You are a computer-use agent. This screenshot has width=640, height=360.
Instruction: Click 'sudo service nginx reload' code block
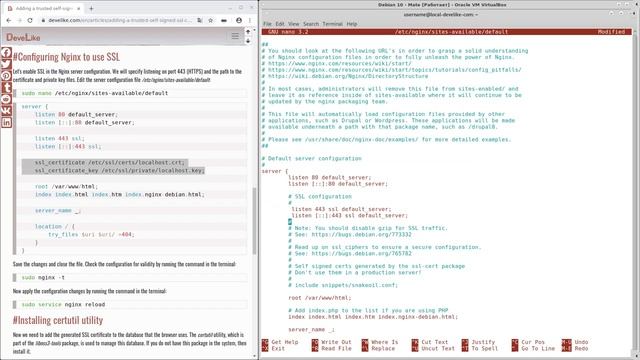pos(130,304)
